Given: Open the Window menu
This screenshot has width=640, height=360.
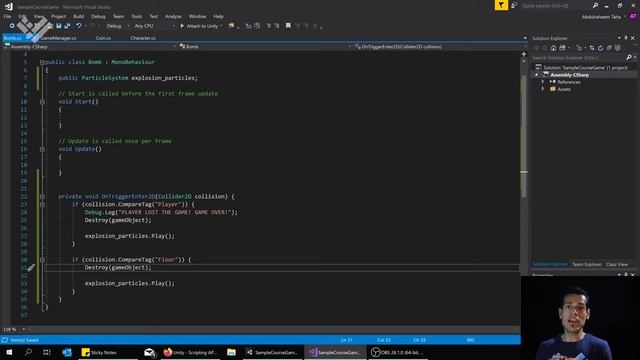Looking at the screenshot, I should coord(197,16).
